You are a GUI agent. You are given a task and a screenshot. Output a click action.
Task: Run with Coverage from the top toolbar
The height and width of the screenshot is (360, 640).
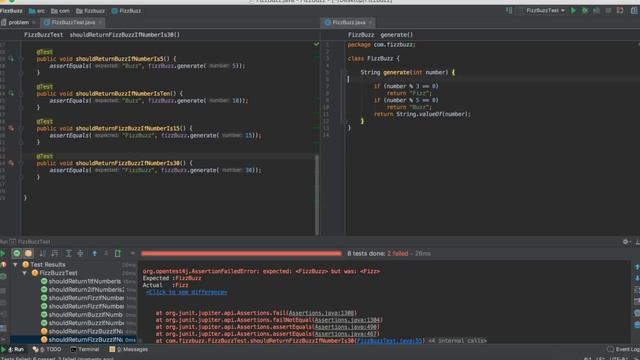click(x=597, y=11)
